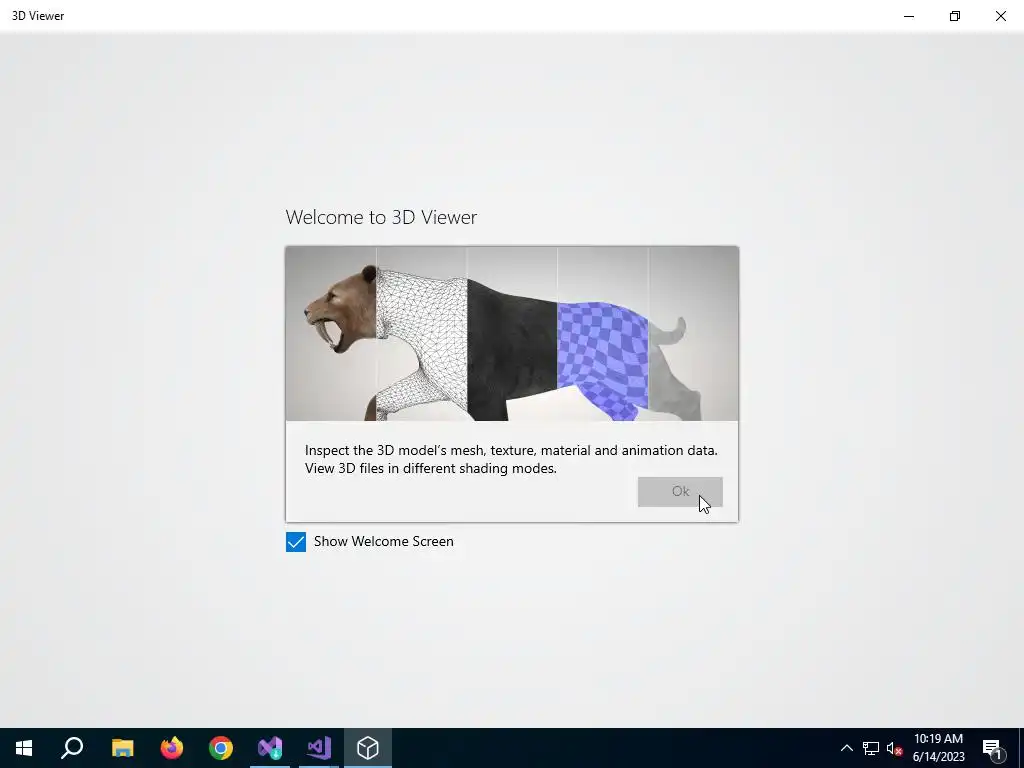Select the 3D Viewer cube taskbar icon

point(368,748)
